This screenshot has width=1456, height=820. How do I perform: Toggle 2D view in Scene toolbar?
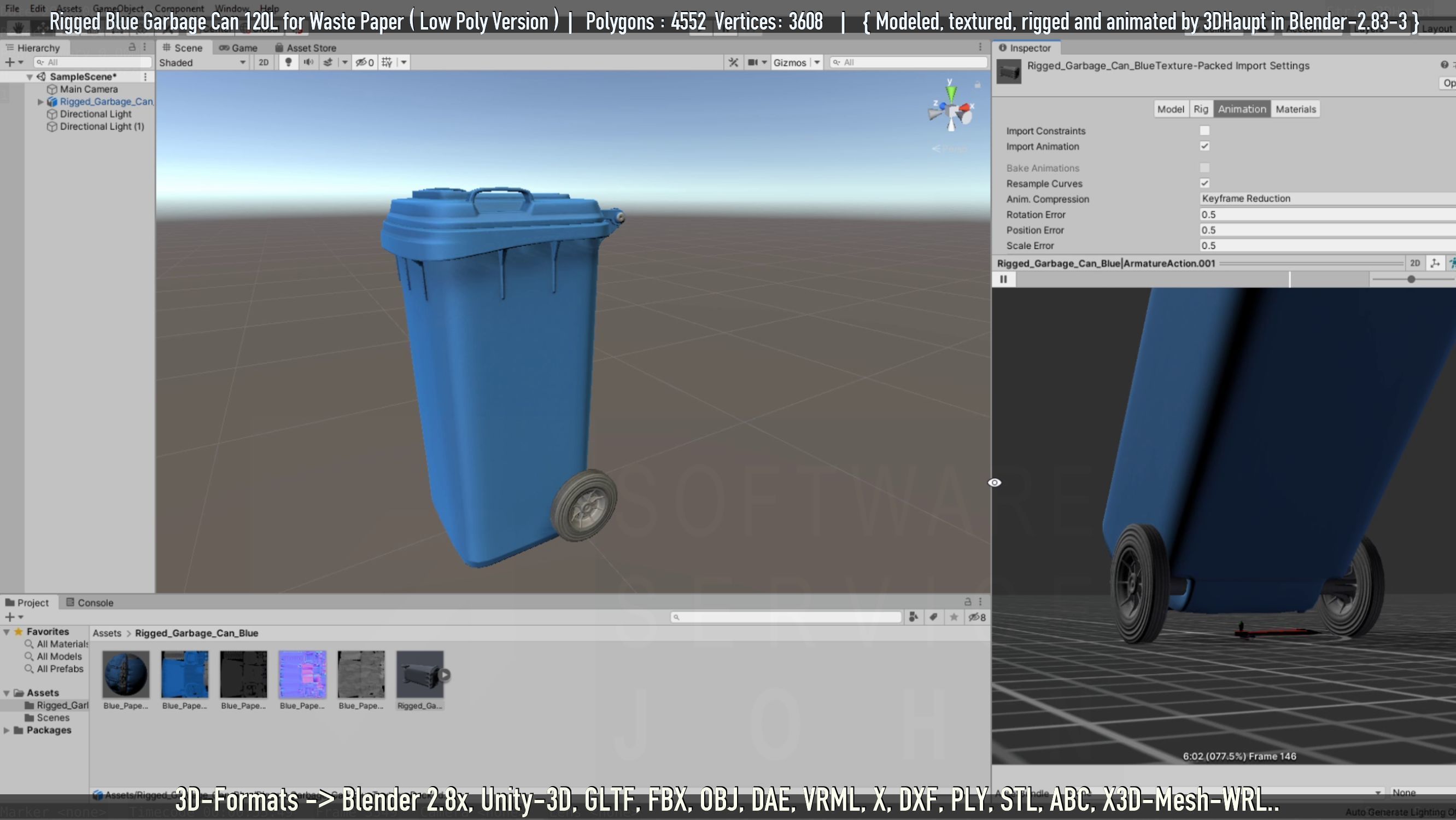coord(264,62)
